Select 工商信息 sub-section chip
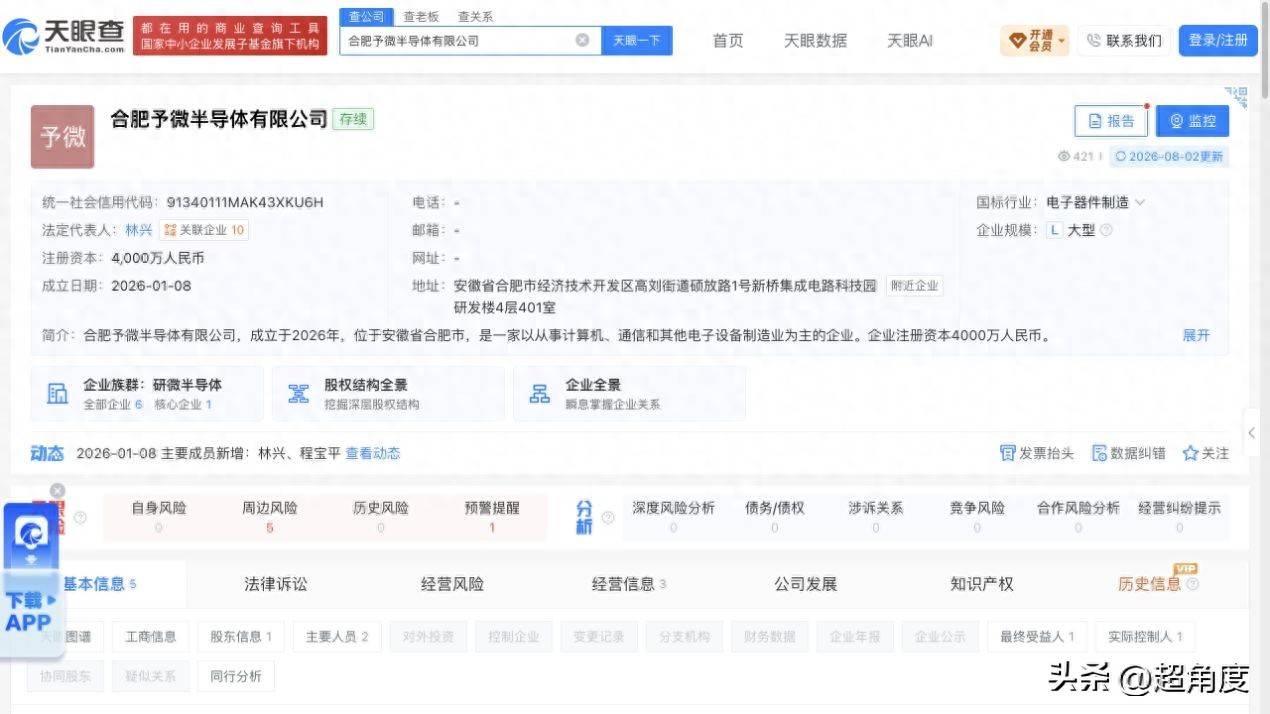1270x714 pixels. 151,636
